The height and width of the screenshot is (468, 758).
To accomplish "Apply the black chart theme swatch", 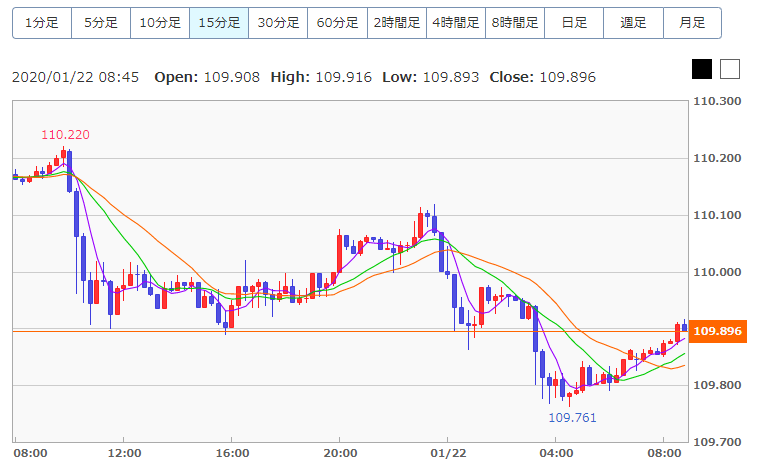I will 702,69.
